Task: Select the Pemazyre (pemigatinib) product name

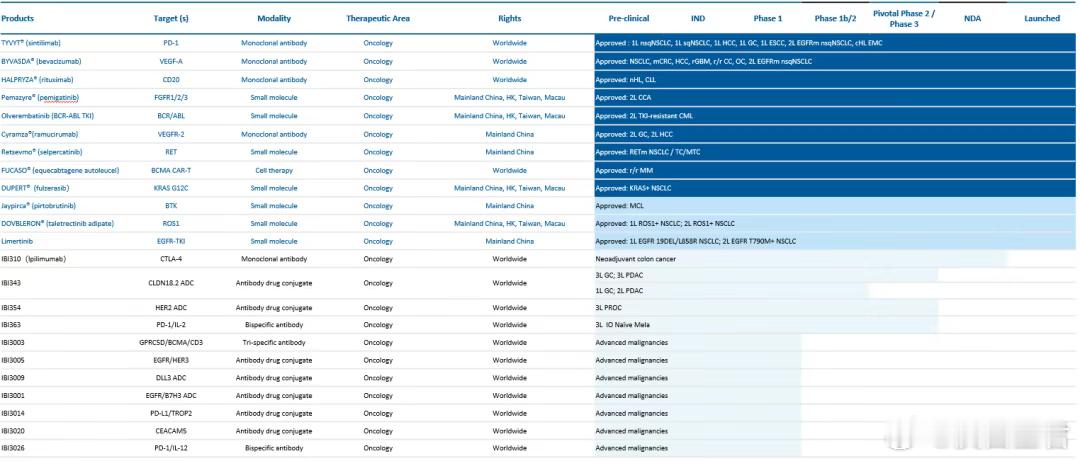Action: tap(40, 98)
